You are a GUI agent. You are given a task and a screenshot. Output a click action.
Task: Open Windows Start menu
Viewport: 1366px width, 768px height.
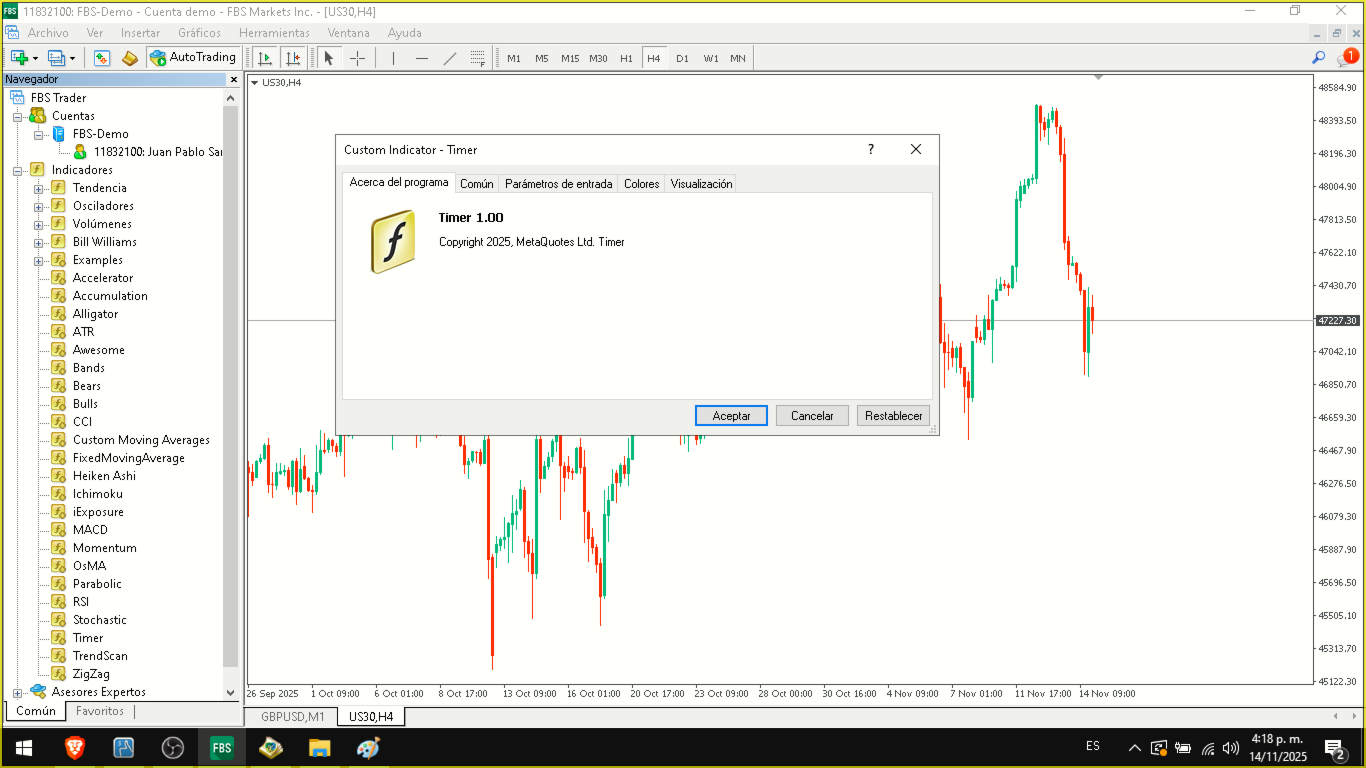pos(24,747)
